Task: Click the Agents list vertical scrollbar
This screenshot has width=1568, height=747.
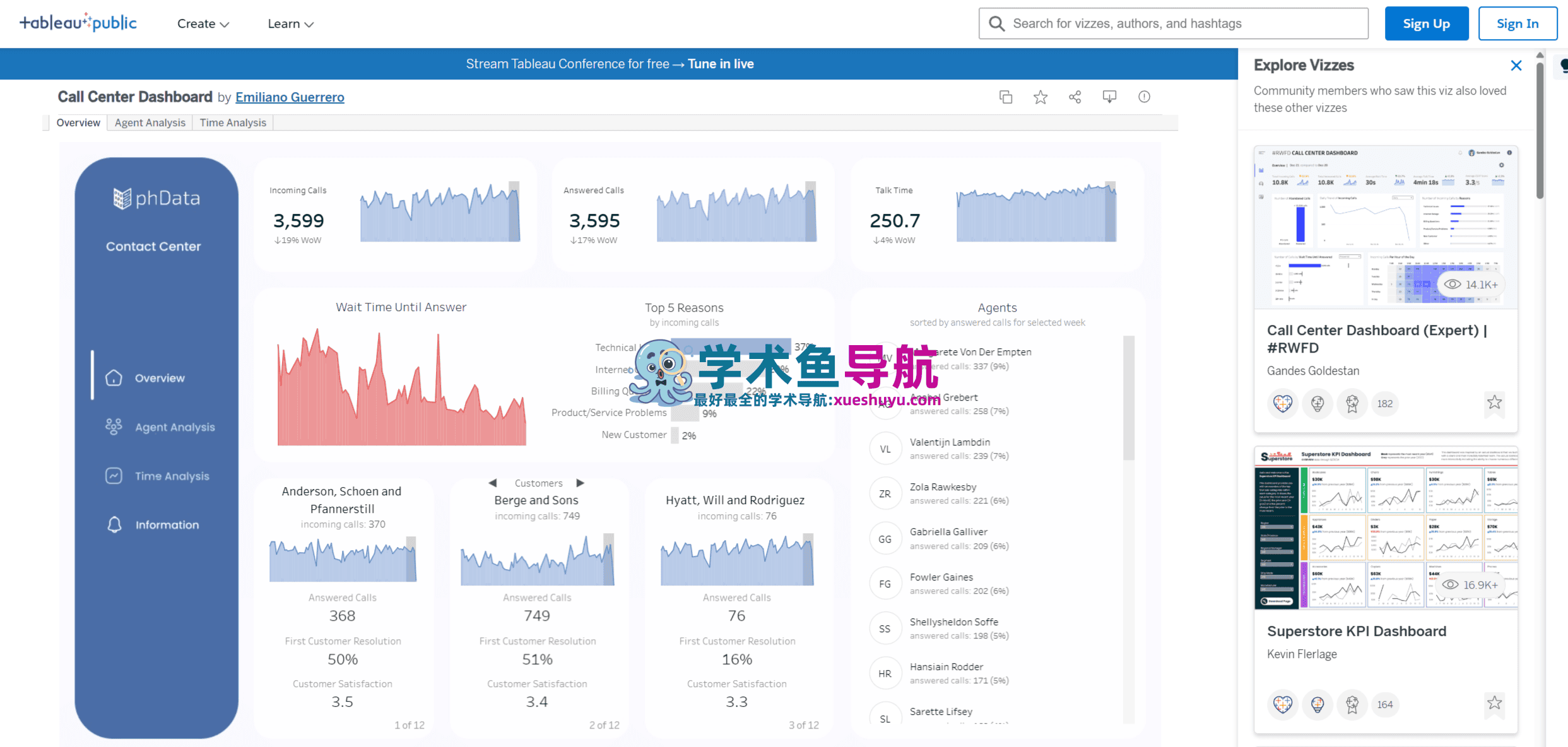Action: 1129,398
